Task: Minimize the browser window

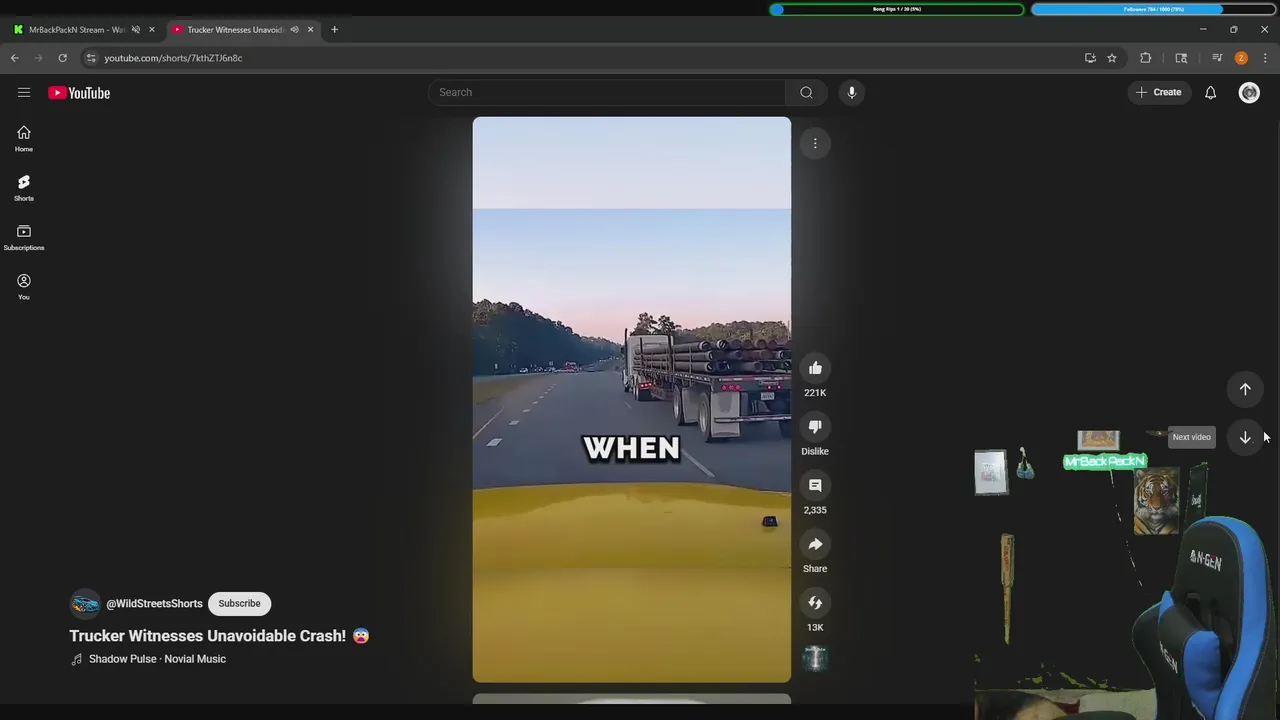Action: pos(1203,29)
